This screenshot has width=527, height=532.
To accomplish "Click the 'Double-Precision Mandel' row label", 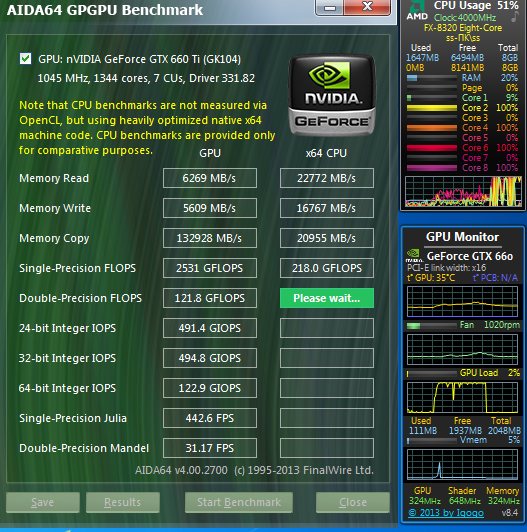I will 84,448.
